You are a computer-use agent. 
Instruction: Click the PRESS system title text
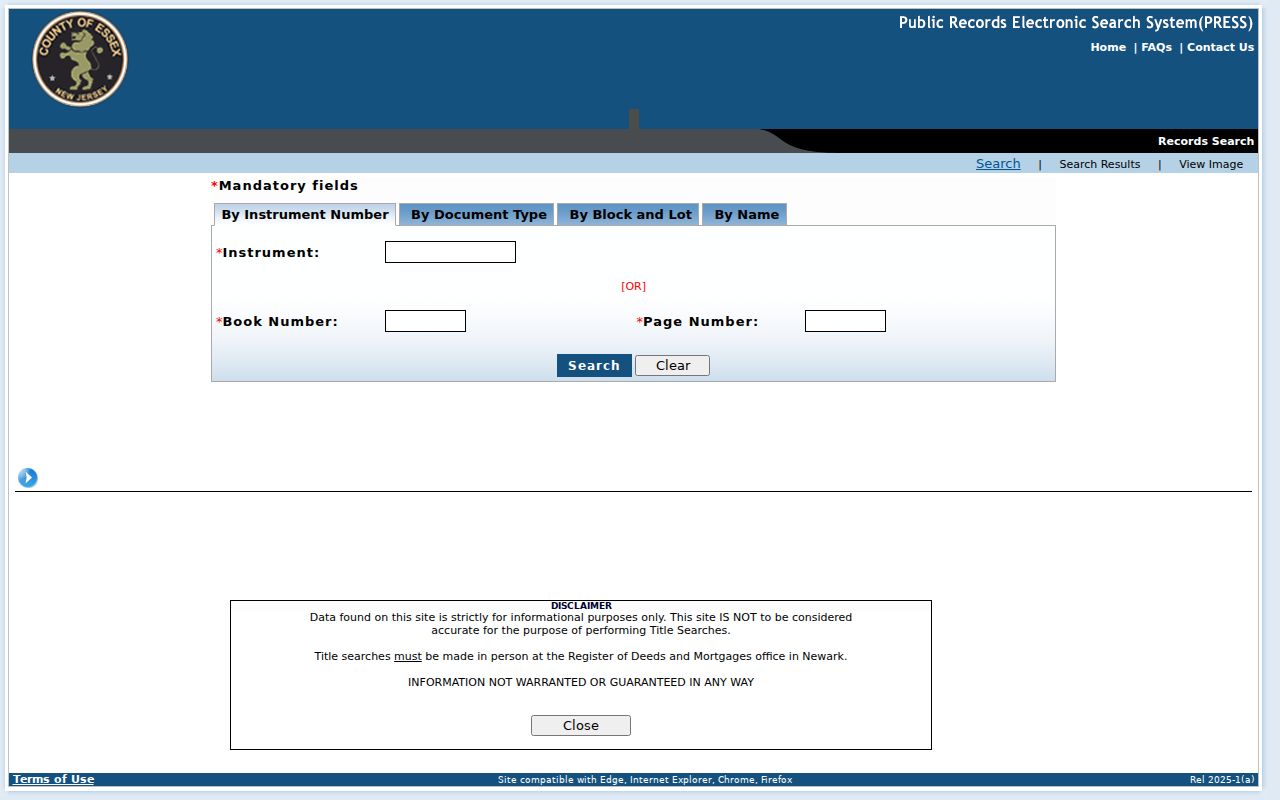tap(1075, 22)
